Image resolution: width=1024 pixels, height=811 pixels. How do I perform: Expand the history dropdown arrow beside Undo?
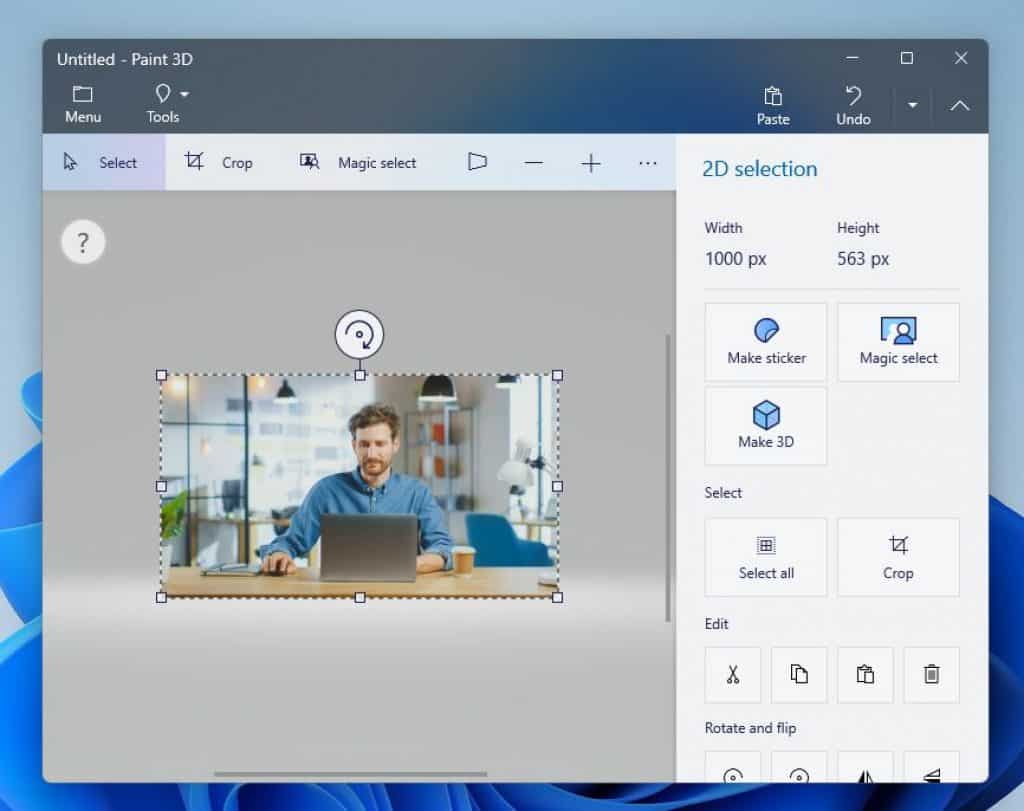912,105
